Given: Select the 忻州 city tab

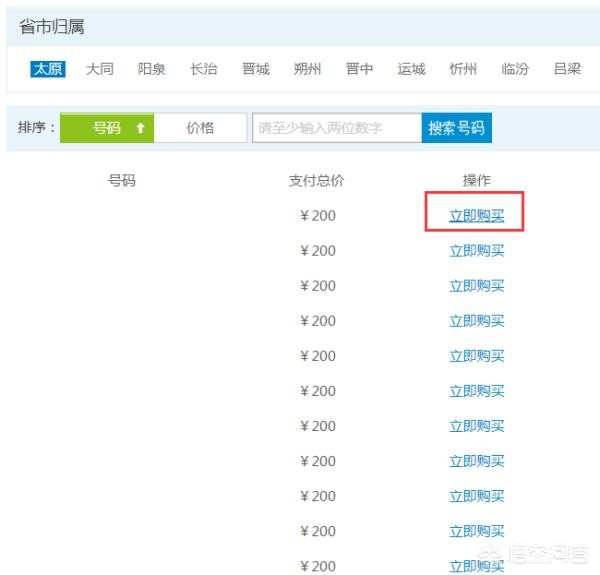Looking at the screenshot, I should click(463, 69).
